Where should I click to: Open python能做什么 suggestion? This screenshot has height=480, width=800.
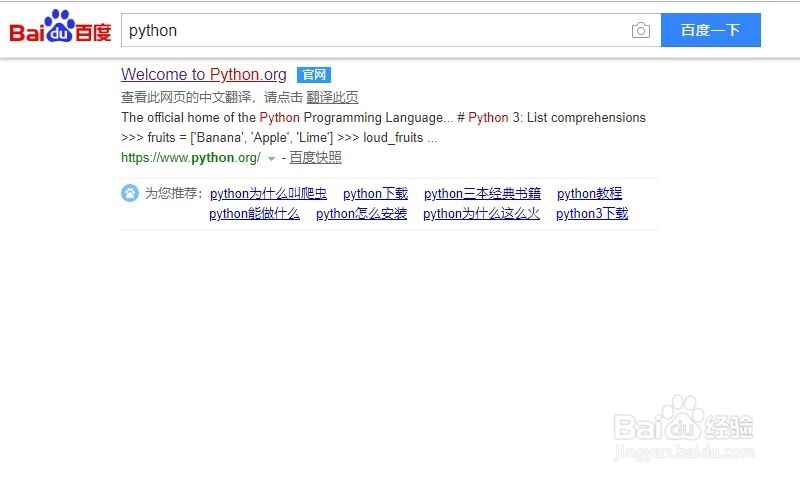255,214
